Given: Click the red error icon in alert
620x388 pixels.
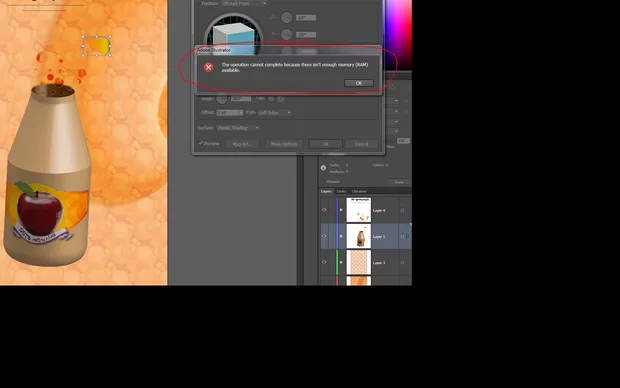Looking at the screenshot, I should 208,67.
